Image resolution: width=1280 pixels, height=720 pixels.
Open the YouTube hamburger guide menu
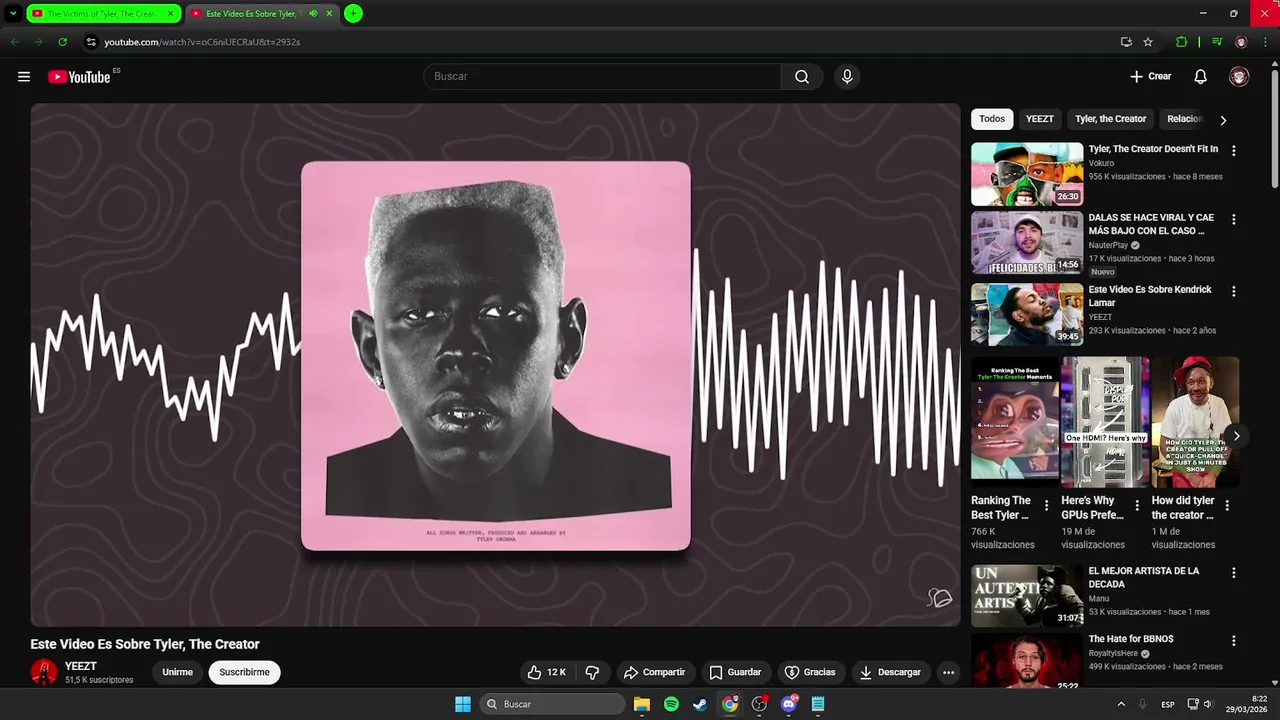click(24, 77)
